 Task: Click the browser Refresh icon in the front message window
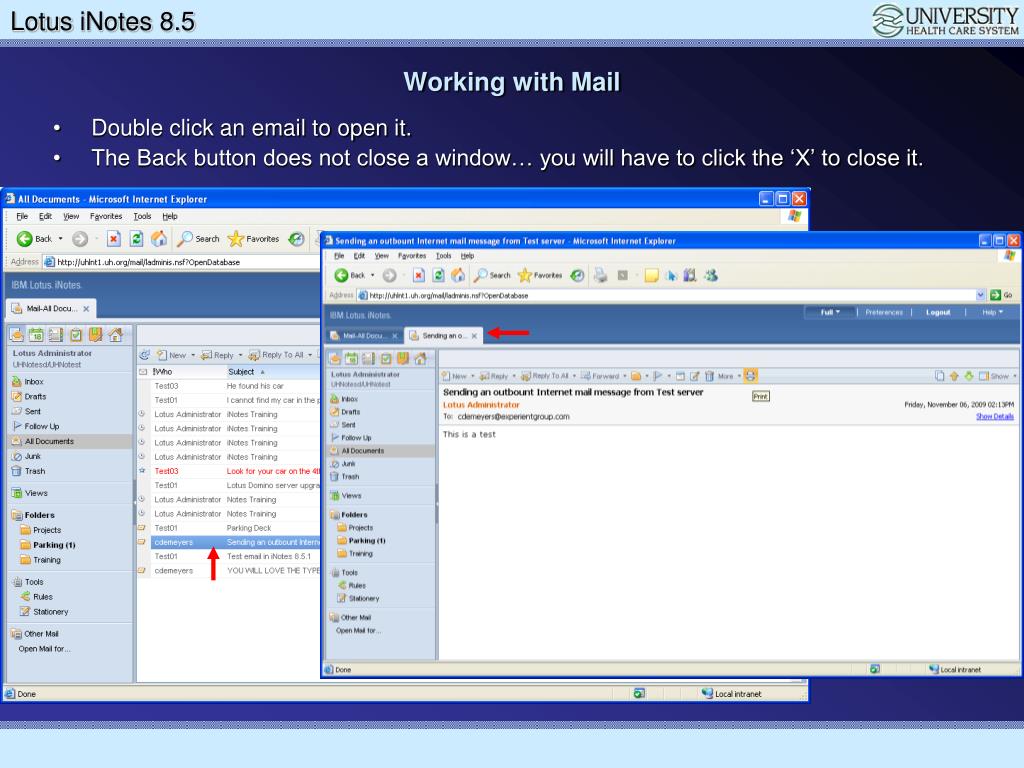click(439, 276)
